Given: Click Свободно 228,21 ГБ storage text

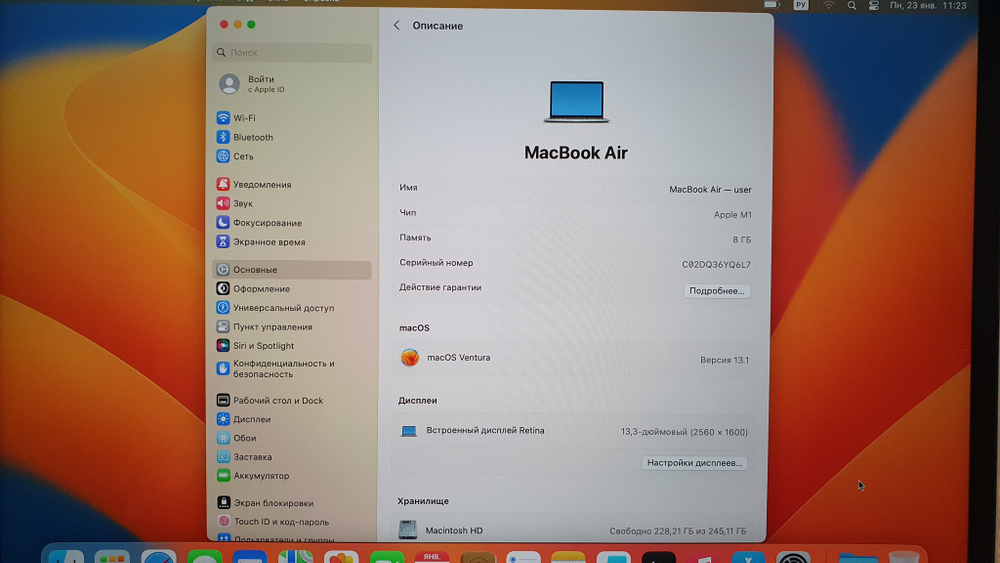Looking at the screenshot, I should 677,530.
